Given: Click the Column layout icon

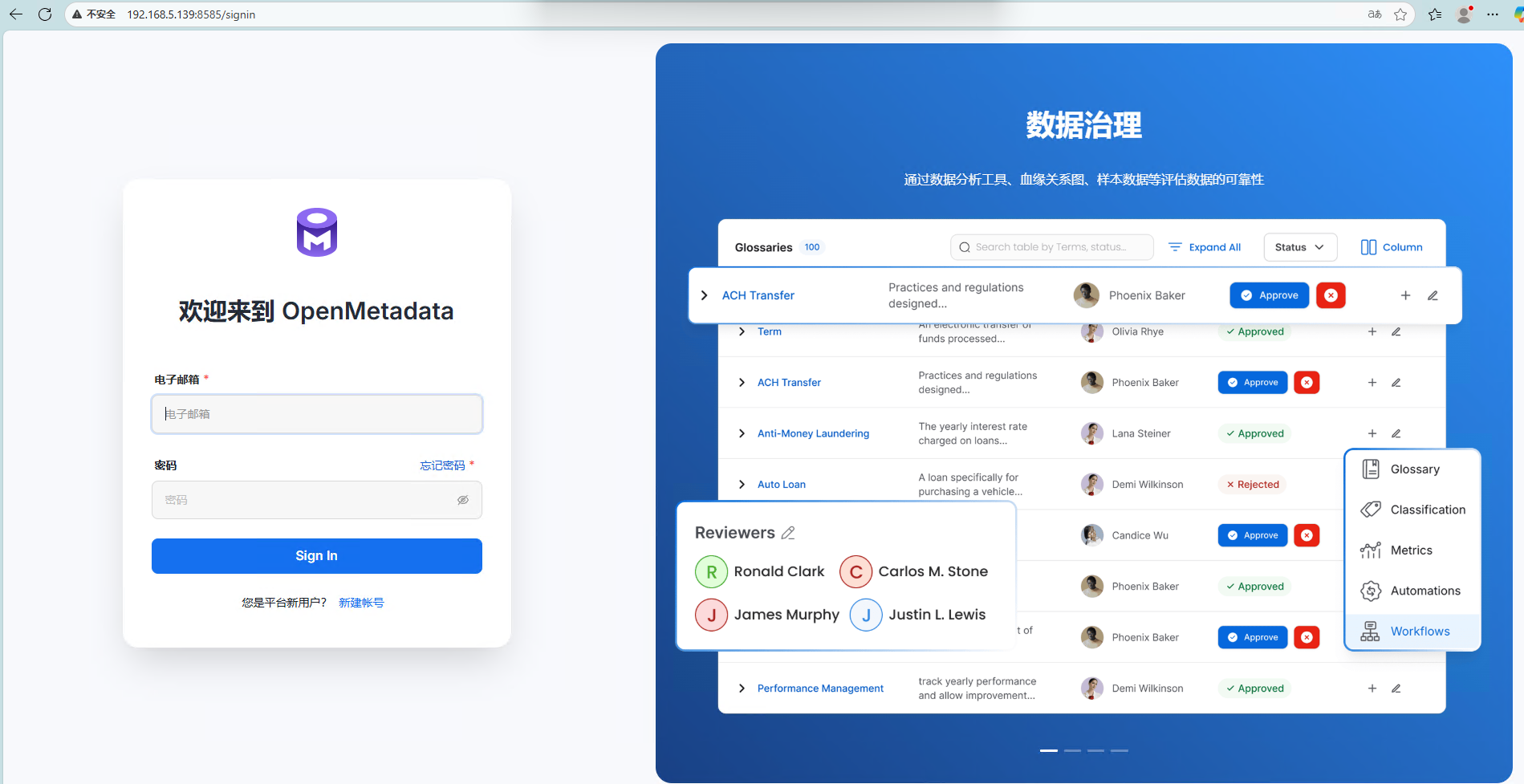Looking at the screenshot, I should pos(1368,247).
